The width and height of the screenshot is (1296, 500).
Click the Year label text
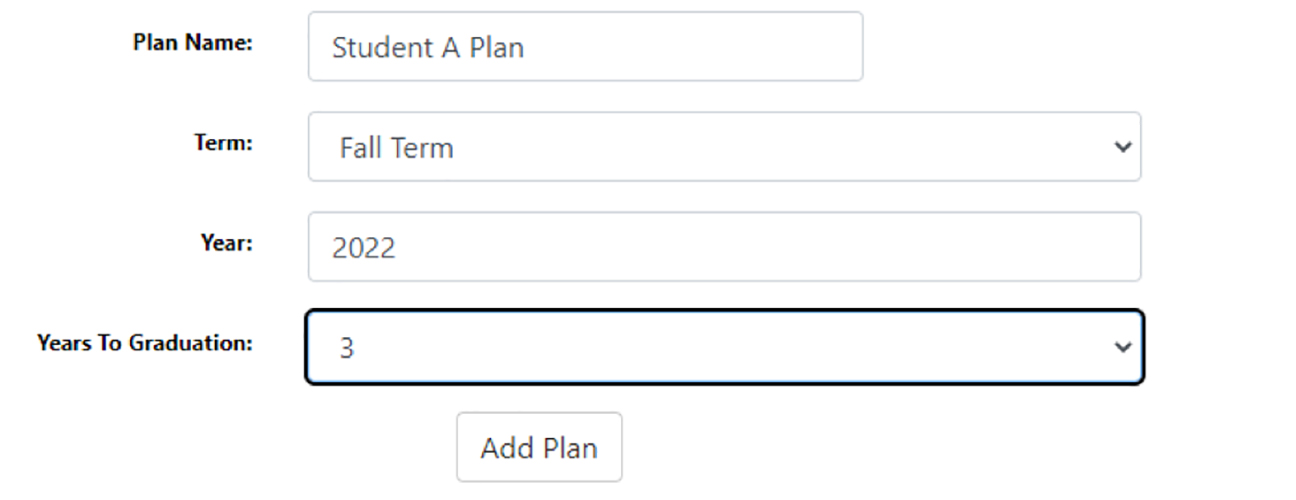(228, 242)
